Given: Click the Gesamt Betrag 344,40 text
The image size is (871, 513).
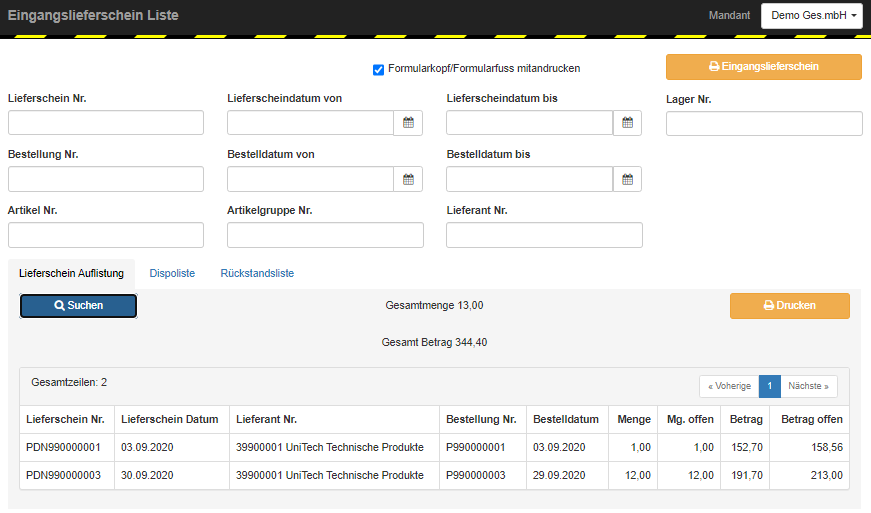Looking at the screenshot, I should pyautogui.click(x=434, y=343).
